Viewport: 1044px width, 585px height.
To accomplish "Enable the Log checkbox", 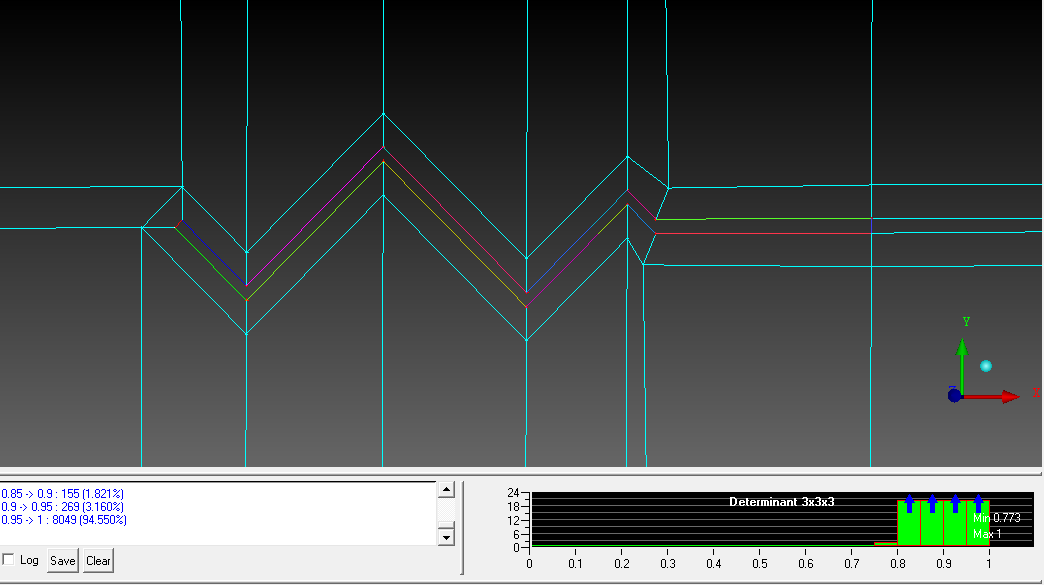I will (9, 560).
